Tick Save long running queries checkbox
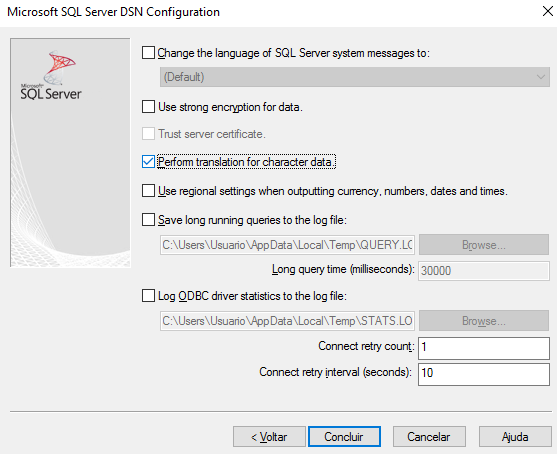The height and width of the screenshot is (454, 557). pyautogui.click(x=148, y=220)
